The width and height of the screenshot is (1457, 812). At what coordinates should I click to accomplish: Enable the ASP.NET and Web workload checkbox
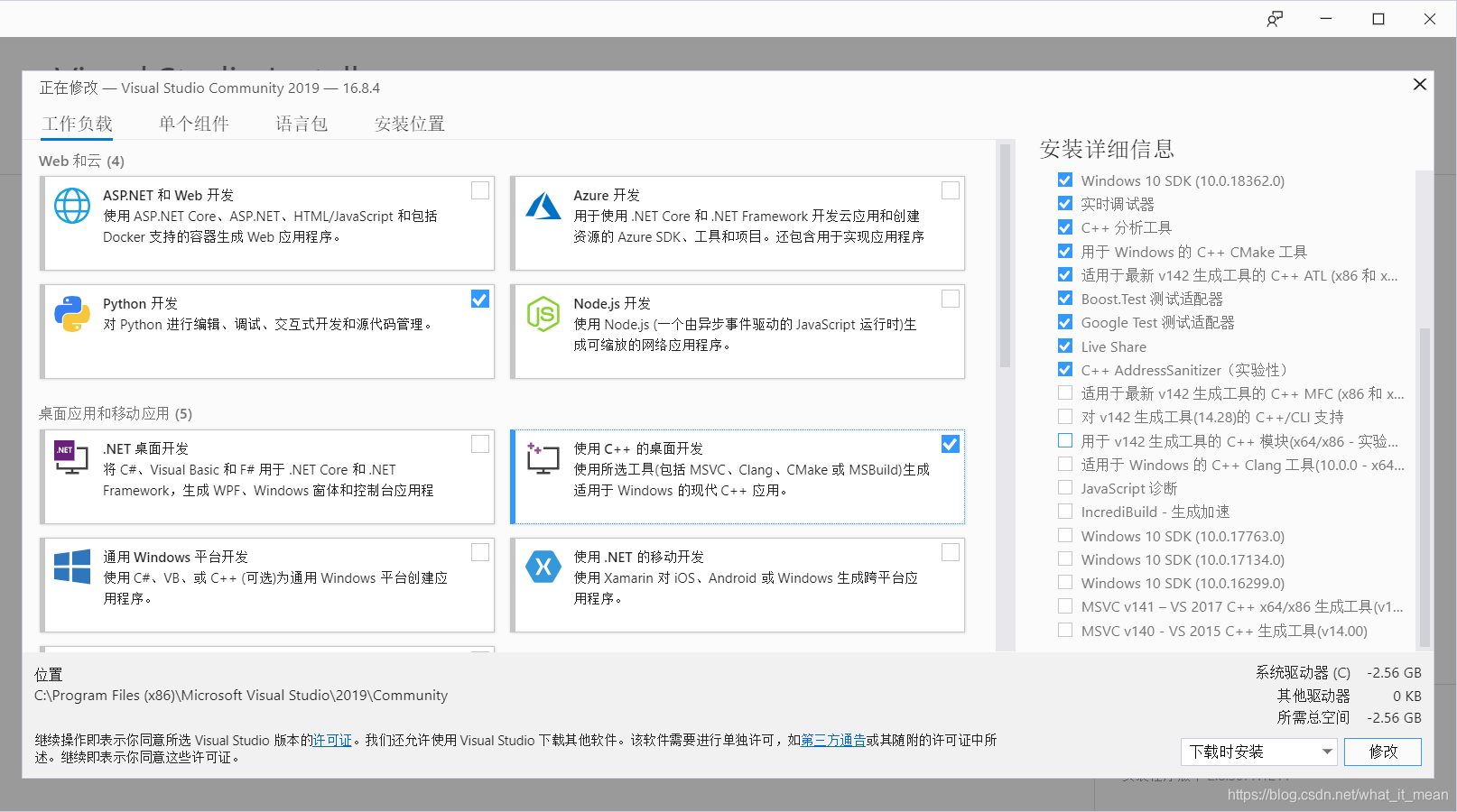[480, 190]
